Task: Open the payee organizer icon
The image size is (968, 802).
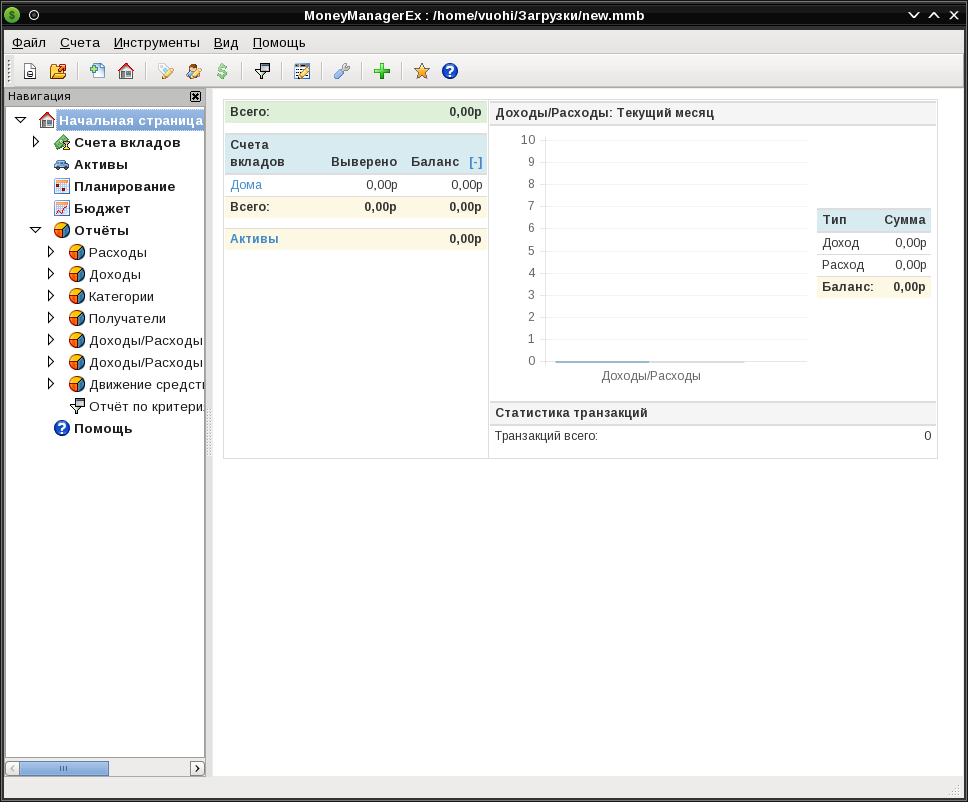Action: coord(194,71)
